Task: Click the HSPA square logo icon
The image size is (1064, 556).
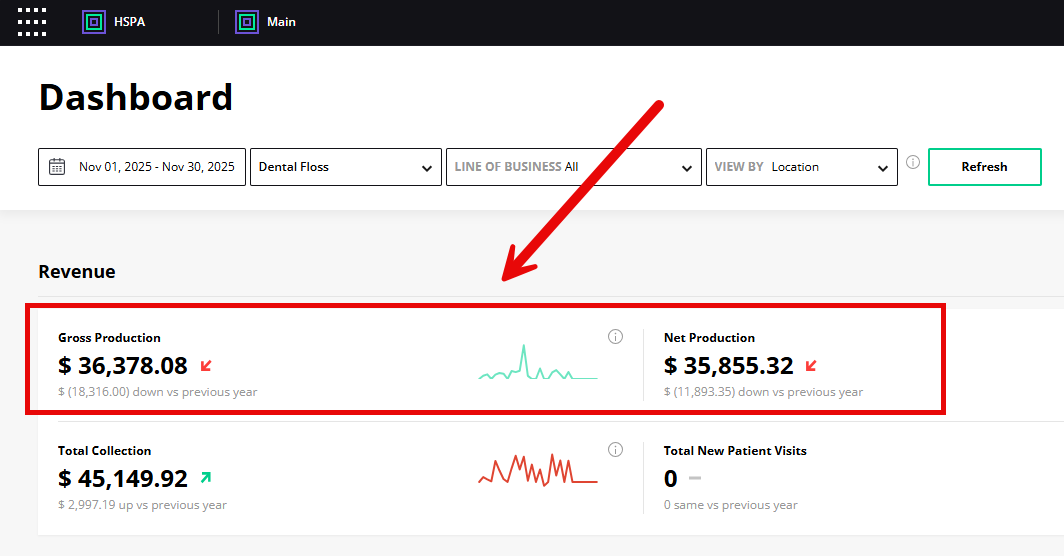Action: (x=94, y=22)
